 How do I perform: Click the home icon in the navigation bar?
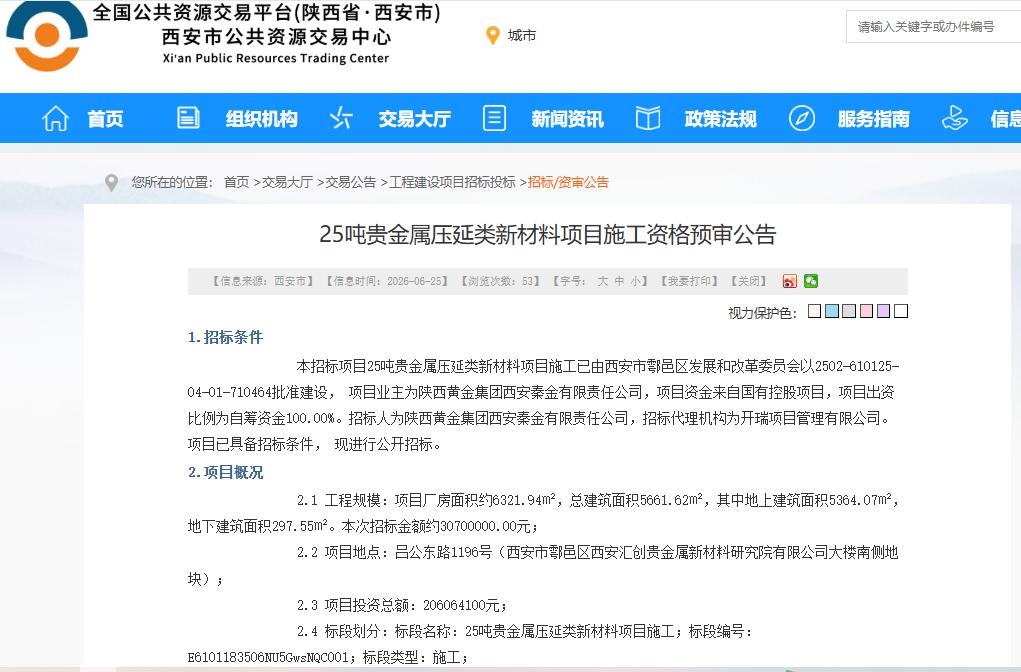(55, 119)
